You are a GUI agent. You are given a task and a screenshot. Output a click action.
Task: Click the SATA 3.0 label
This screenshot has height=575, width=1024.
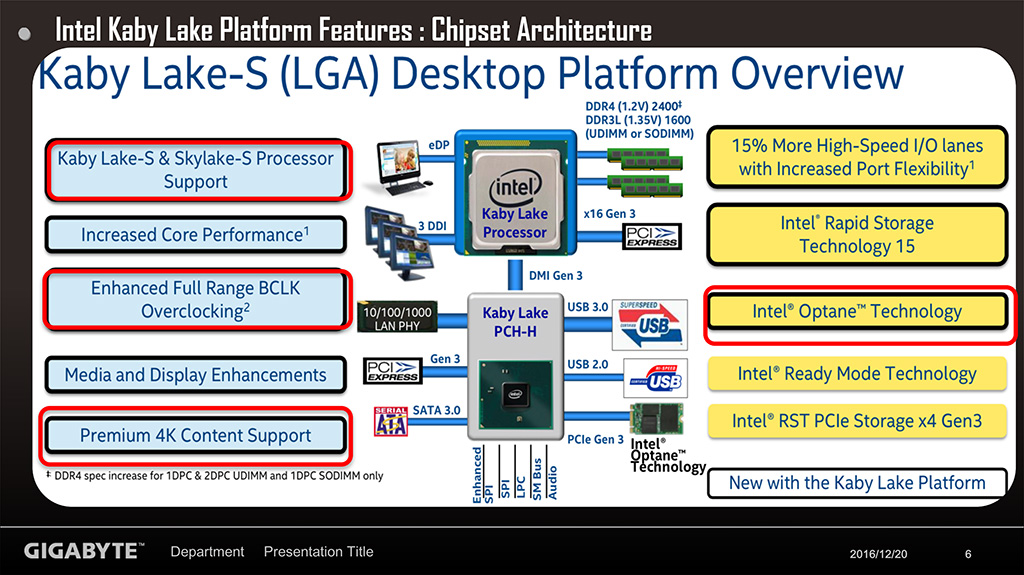click(x=436, y=410)
